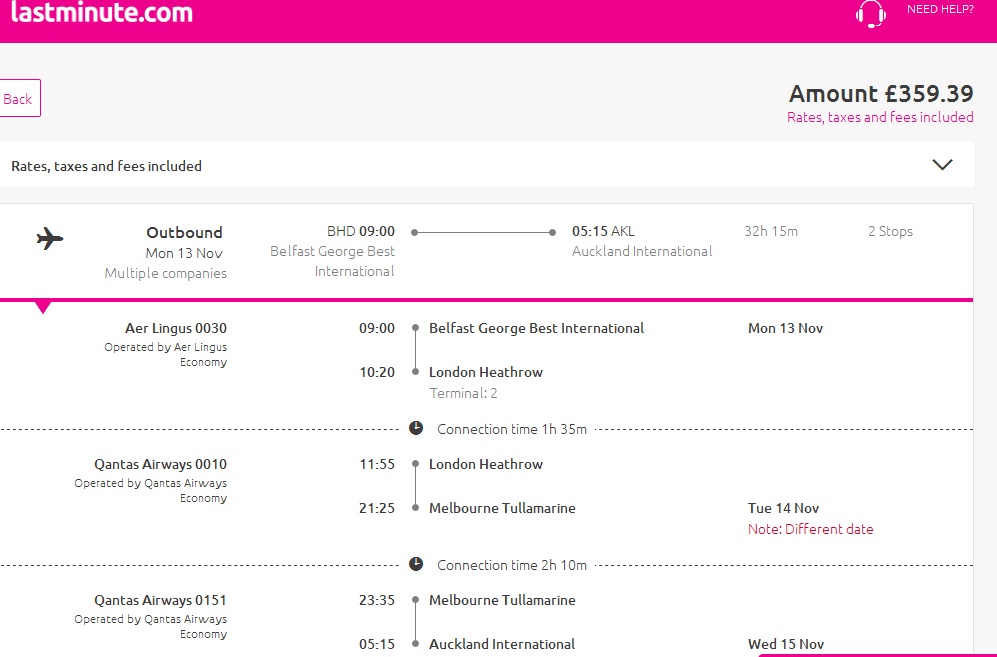997x657 pixels.
Task: Click 'Connection time 1h 35m' text
Action: [x=512, y=429]
